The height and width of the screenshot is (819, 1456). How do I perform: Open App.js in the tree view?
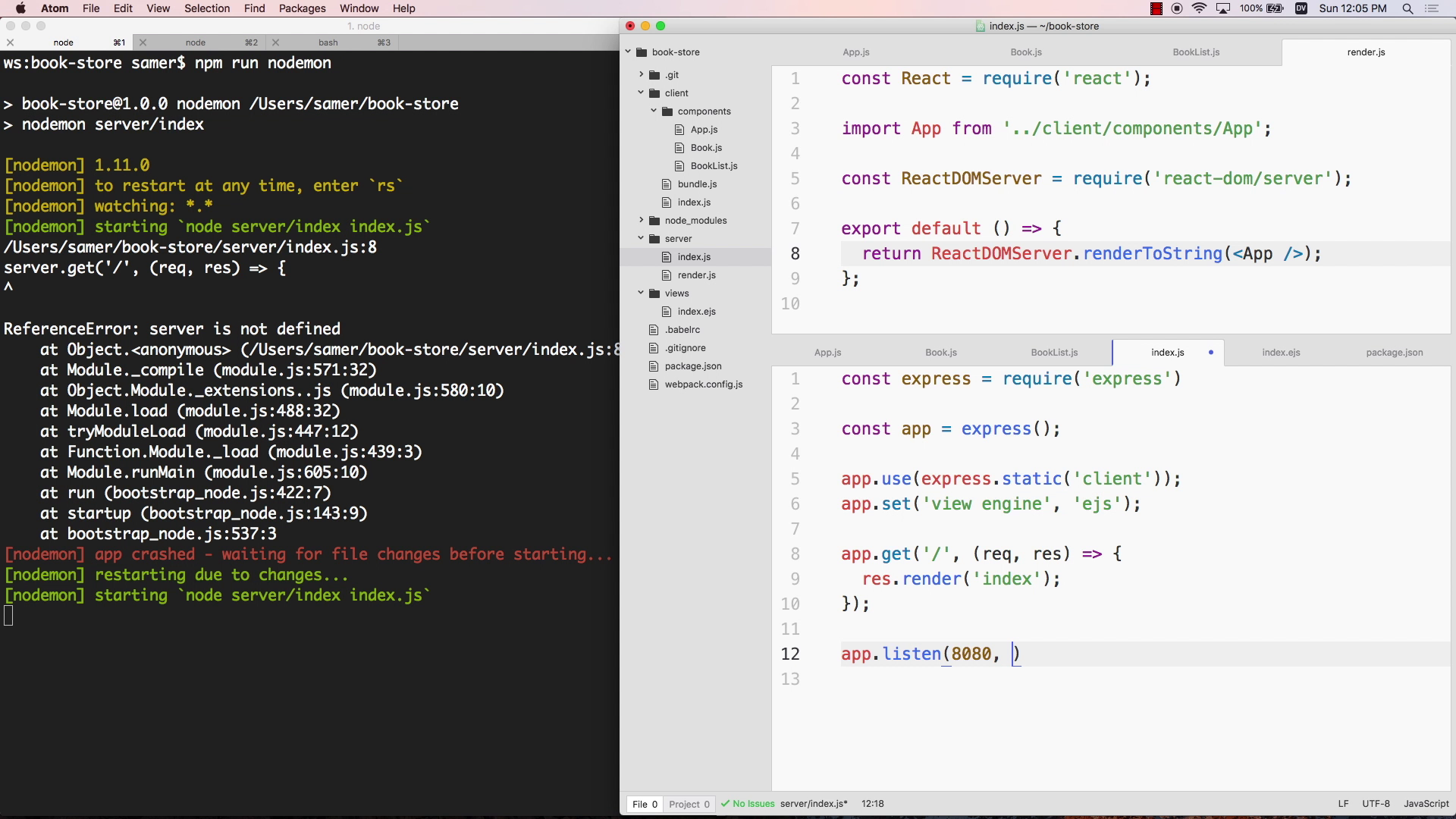tap(704, 130)
